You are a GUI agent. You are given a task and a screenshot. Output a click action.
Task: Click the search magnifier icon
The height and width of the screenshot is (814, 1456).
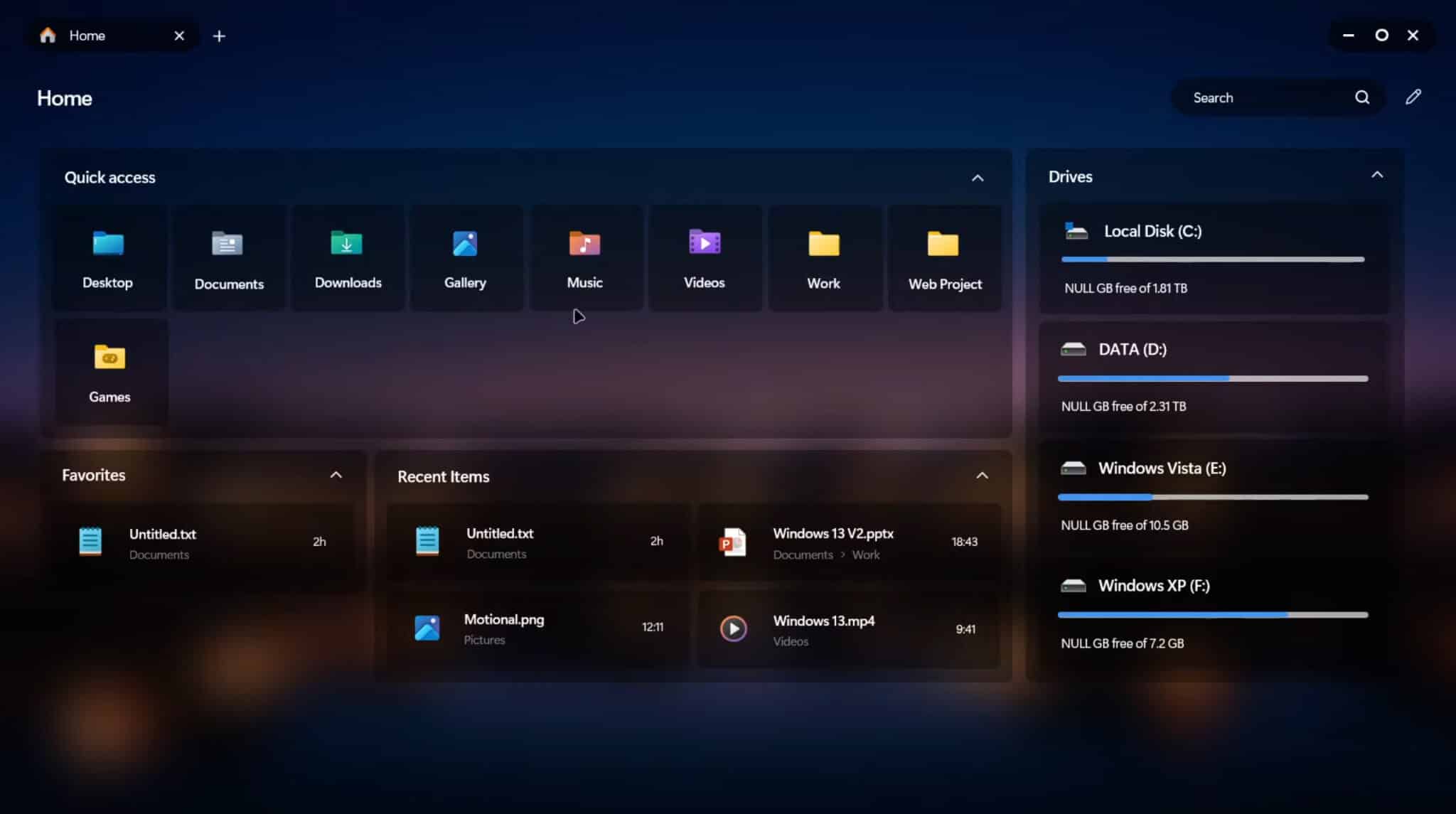tap(1362, 97)
